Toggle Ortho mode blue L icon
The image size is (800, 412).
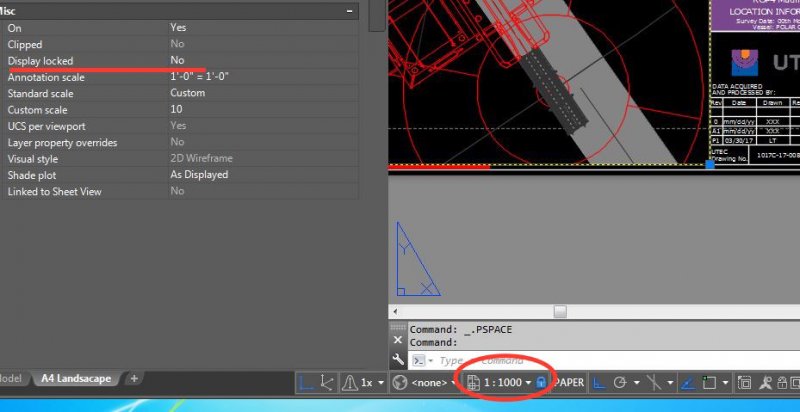click(598, 382)
